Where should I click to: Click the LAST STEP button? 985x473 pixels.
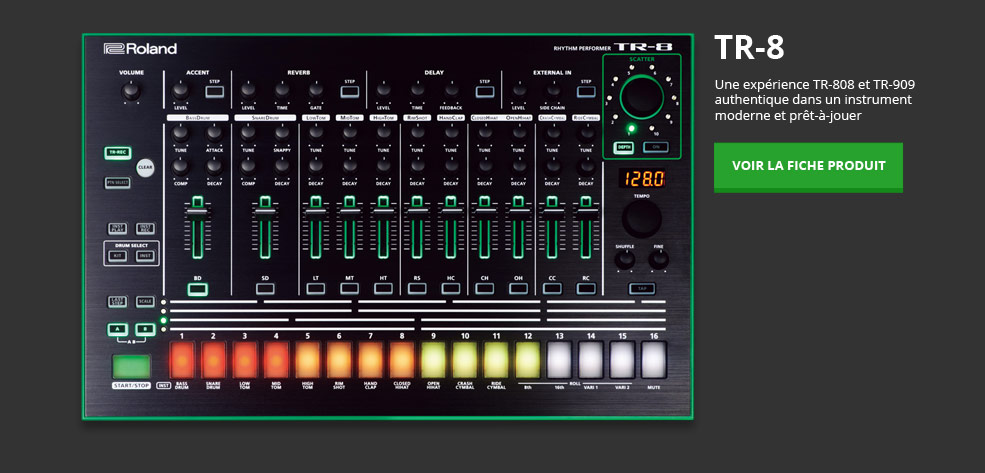[117, 302]
